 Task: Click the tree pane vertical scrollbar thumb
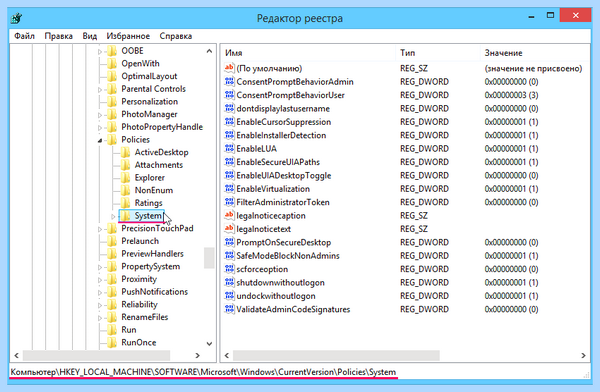tap(209, 258)
